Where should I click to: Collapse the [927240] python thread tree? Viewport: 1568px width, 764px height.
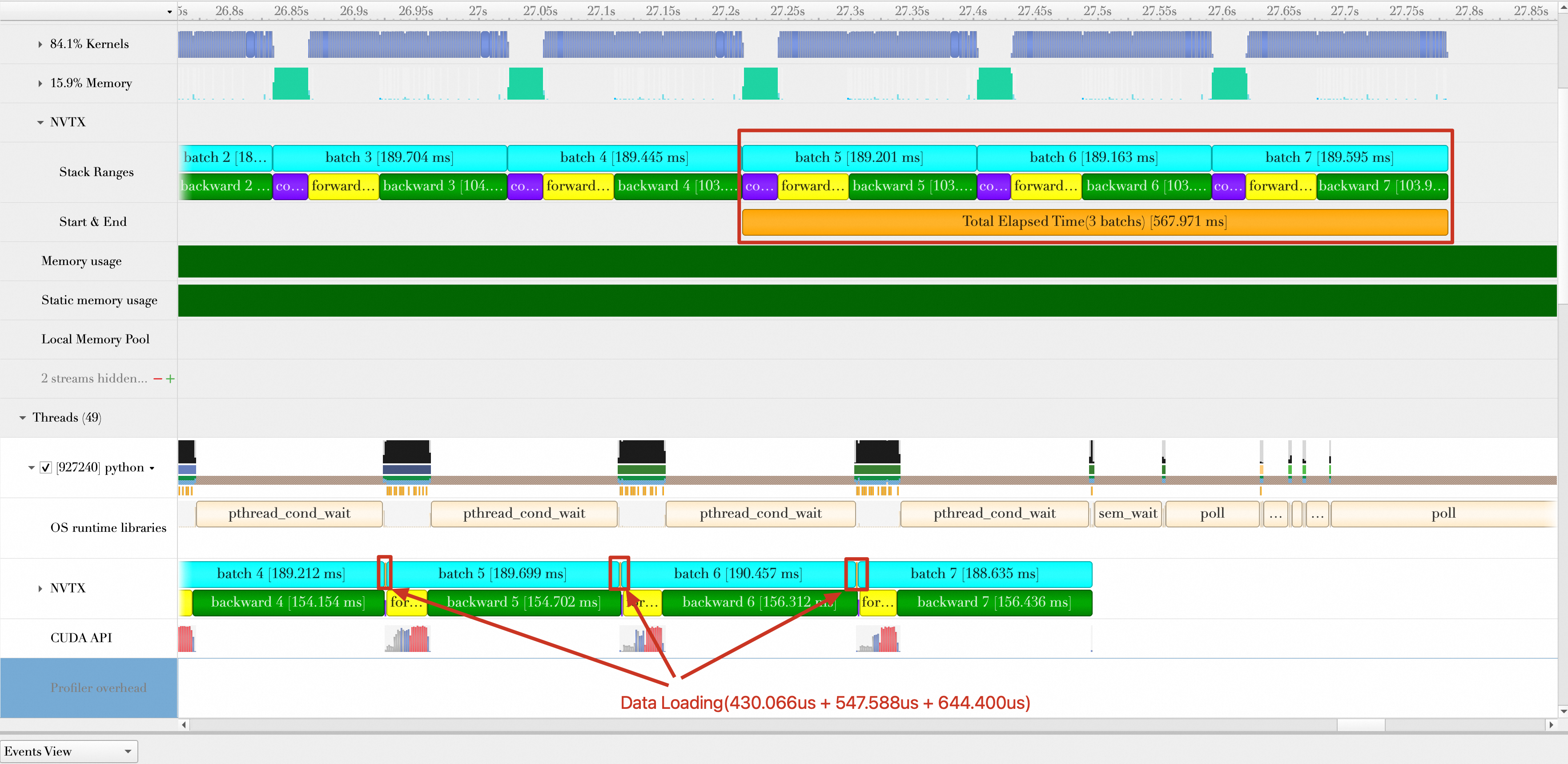tap(31, 467)
